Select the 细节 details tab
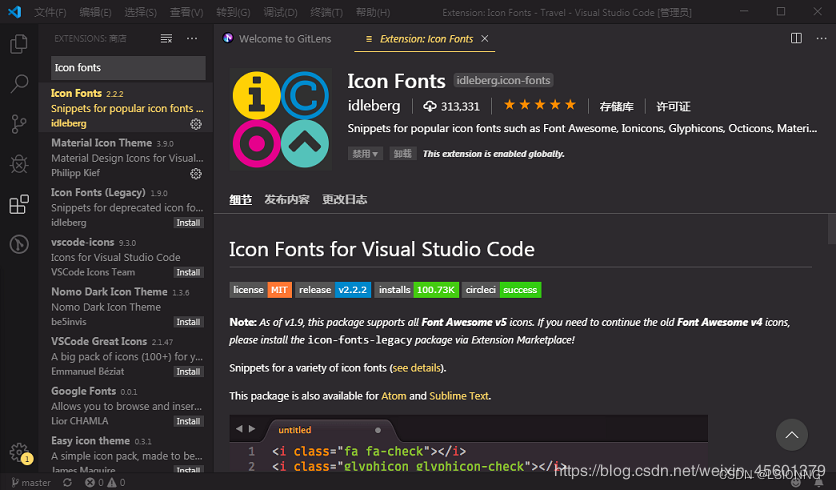The width and height of the screenshot is (836, 490). 240,199
